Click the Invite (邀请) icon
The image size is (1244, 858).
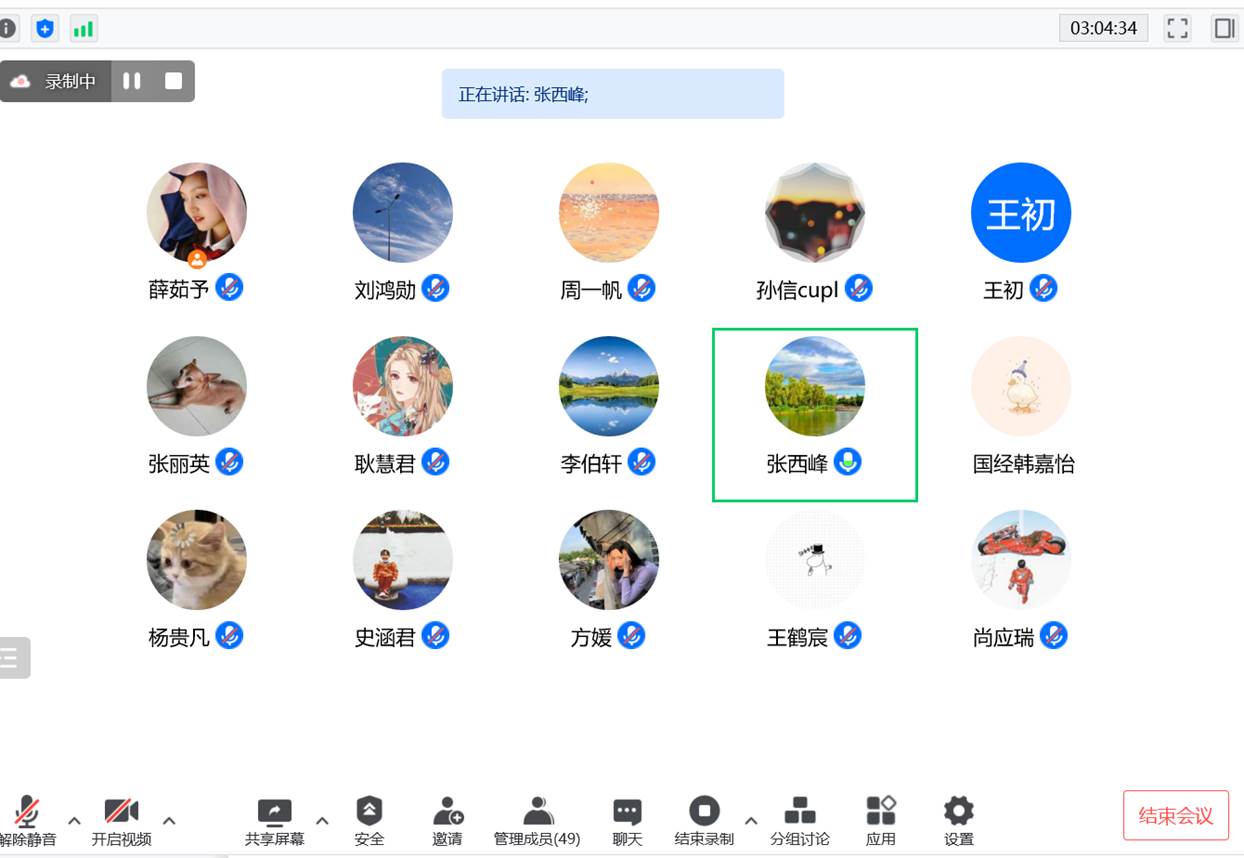click(447, 811)
